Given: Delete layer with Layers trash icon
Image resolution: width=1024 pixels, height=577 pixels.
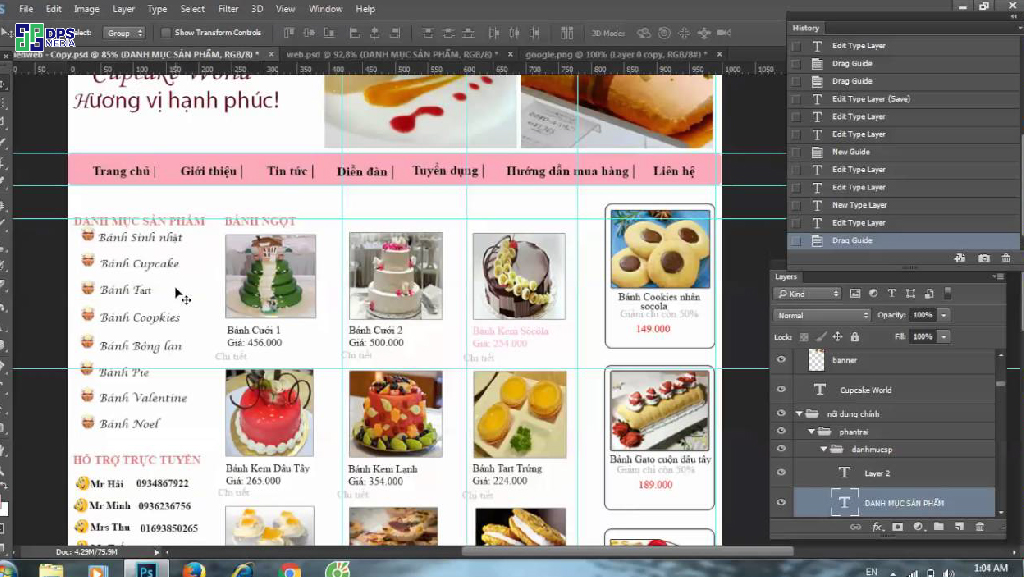Looking at the screenshot, I should click(980, 527).
